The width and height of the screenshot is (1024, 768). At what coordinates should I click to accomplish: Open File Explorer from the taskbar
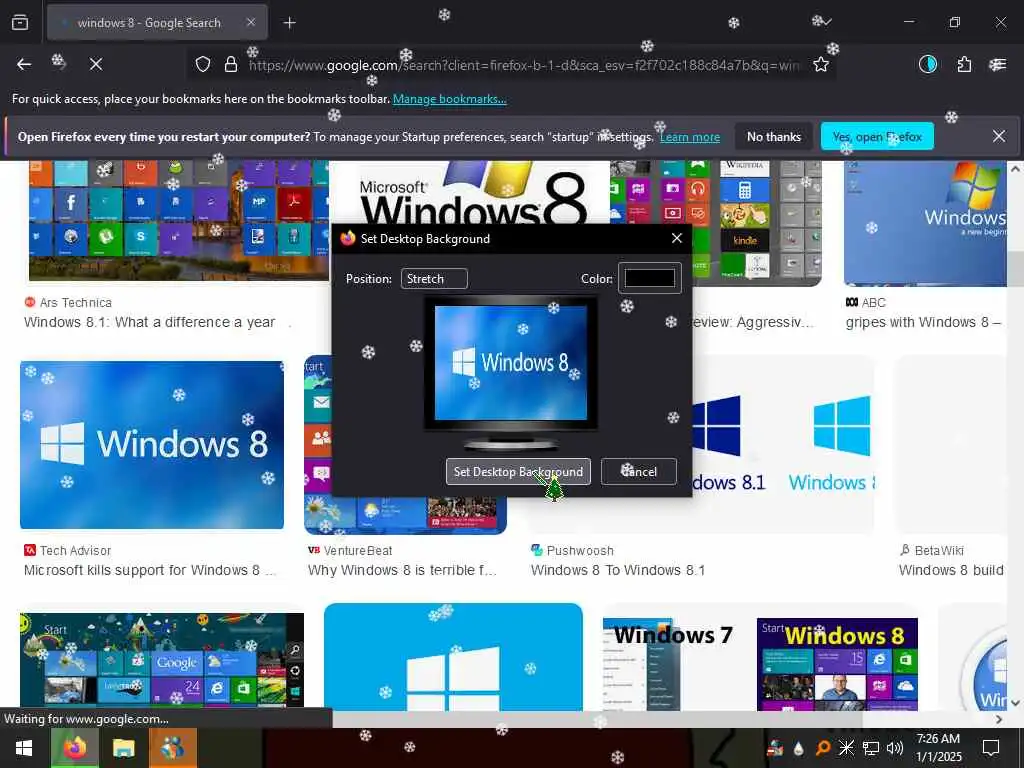point(123,748)
